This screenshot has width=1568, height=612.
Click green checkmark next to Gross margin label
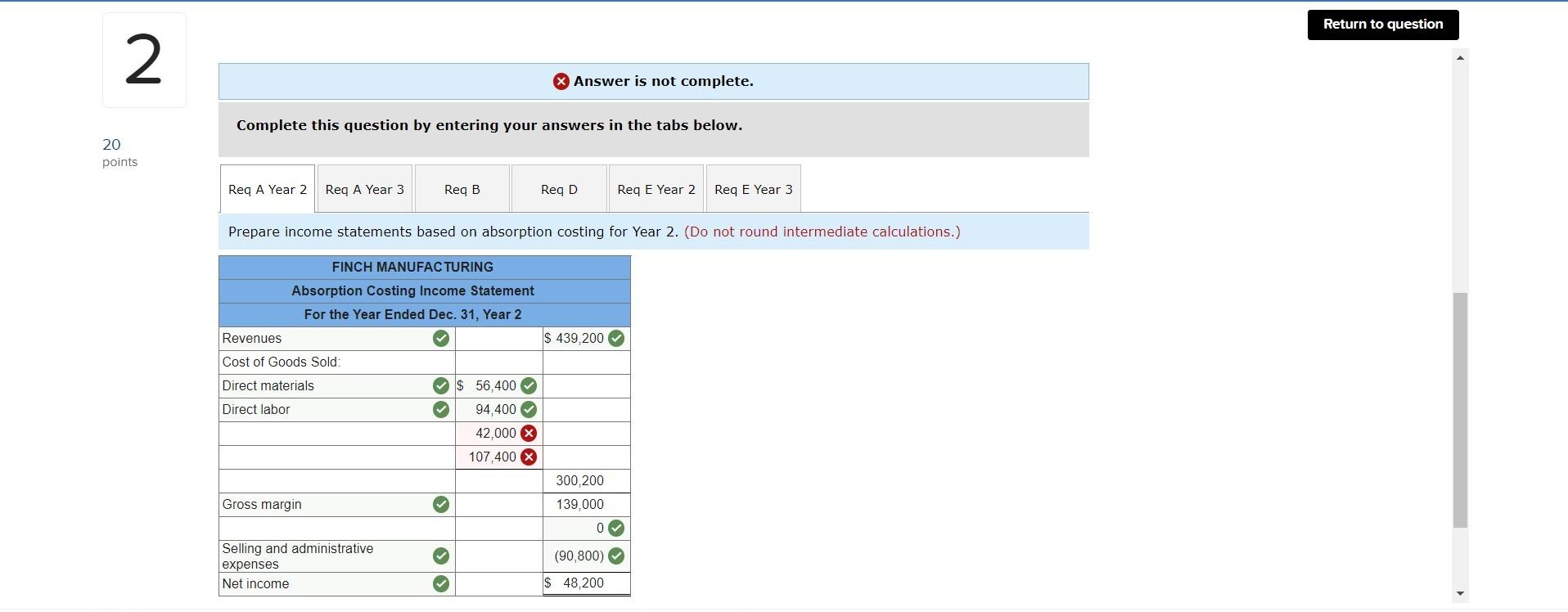441,505
